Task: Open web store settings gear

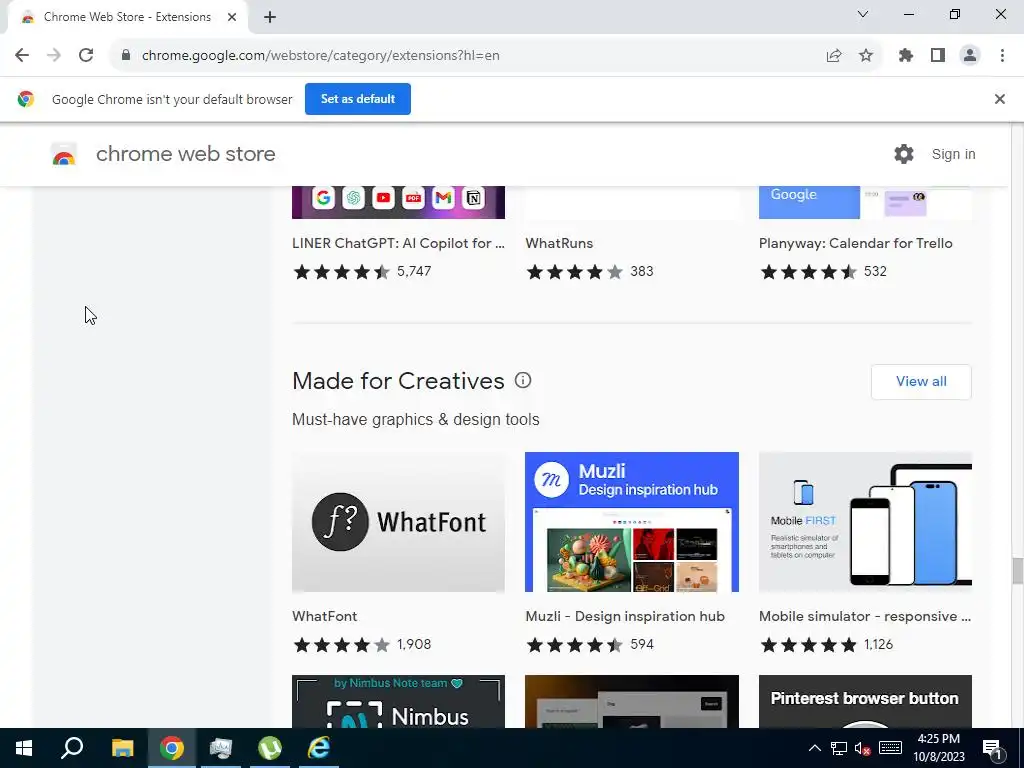Action: click(904, 154)
